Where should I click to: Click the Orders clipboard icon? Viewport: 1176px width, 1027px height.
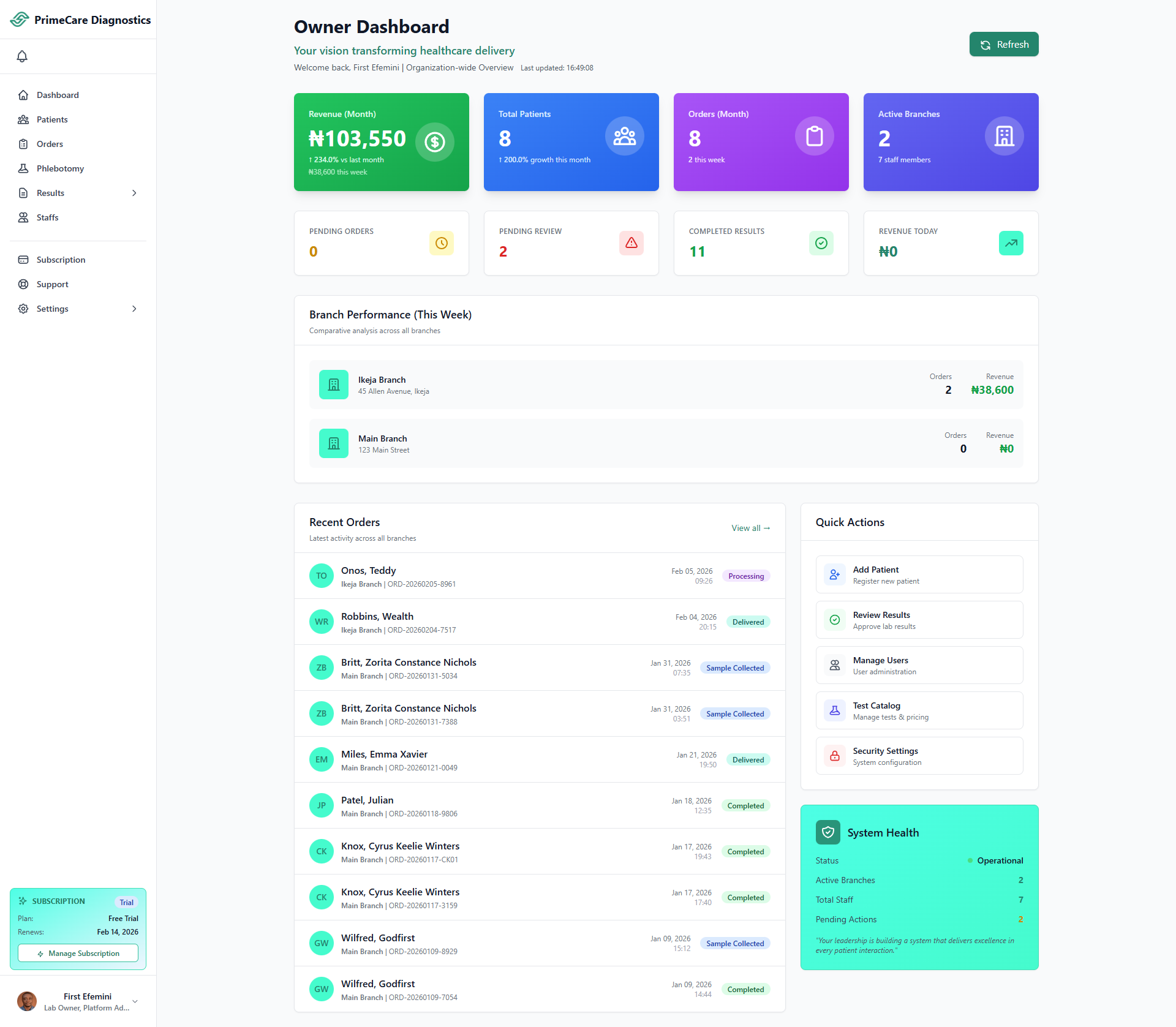click(x=814, y=136)
